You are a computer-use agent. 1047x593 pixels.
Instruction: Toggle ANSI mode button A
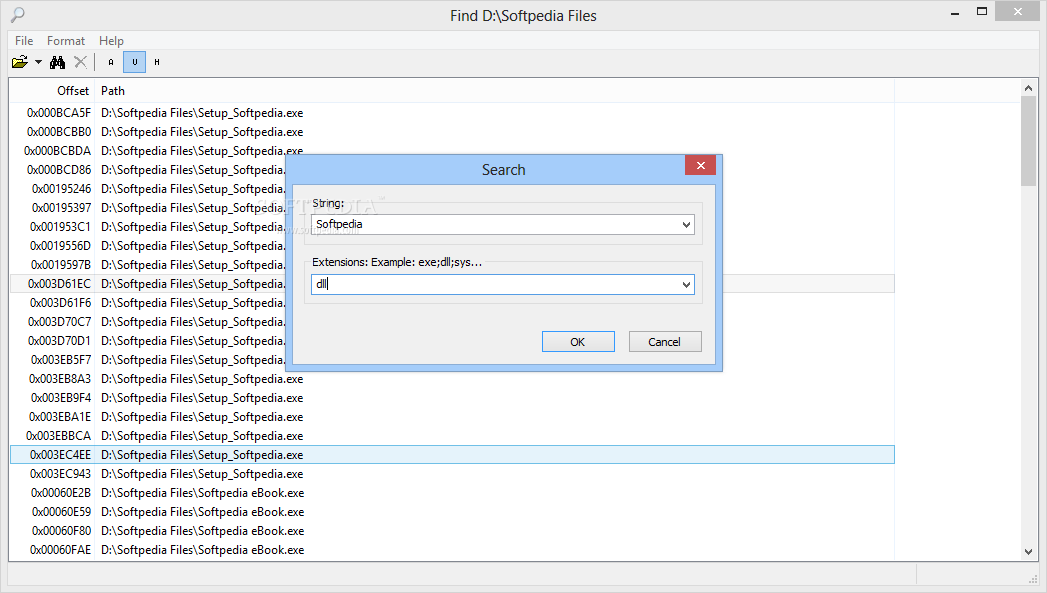click(x=111, y=62)
